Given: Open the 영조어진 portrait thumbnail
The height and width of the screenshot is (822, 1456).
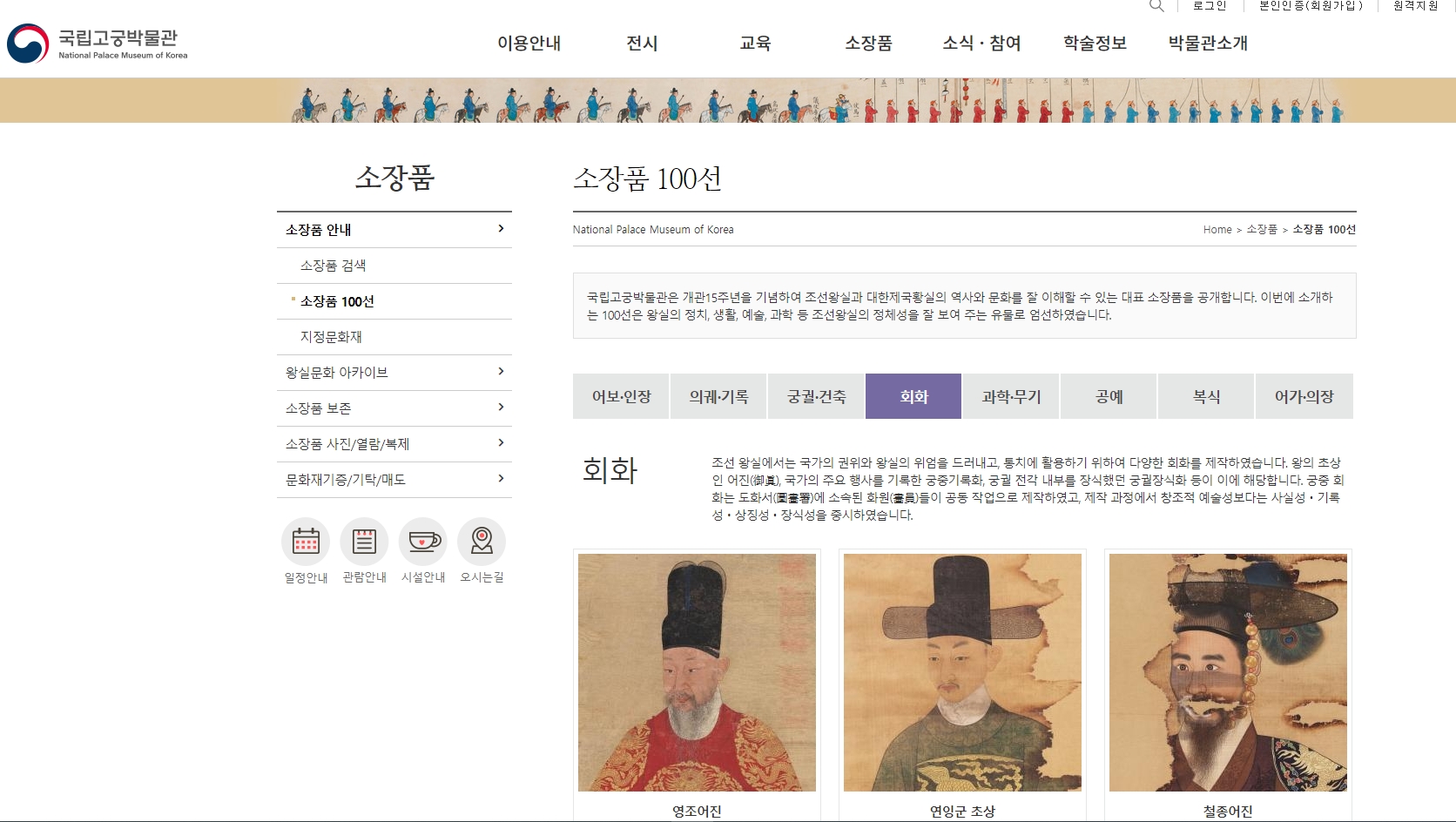Looking at the screenshot, I should click(697, 672).
